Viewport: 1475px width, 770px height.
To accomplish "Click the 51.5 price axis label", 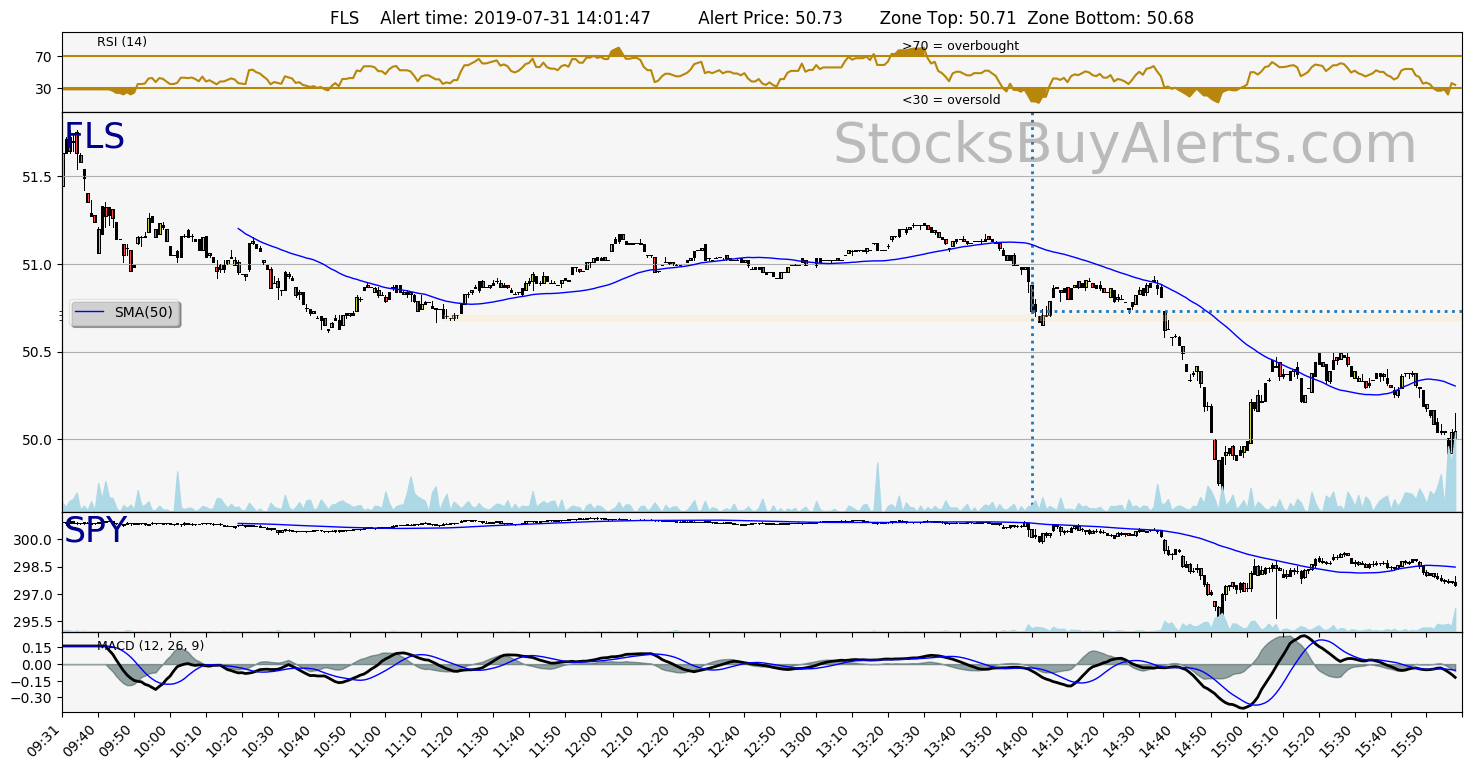I will tap(36, 177).
